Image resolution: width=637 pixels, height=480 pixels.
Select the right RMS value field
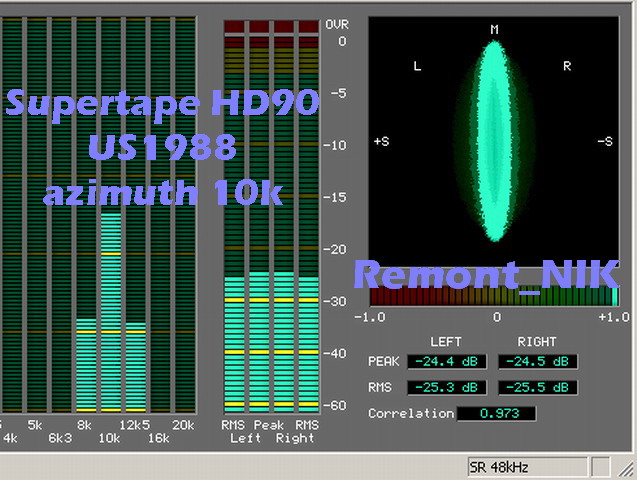click(537, 387)
